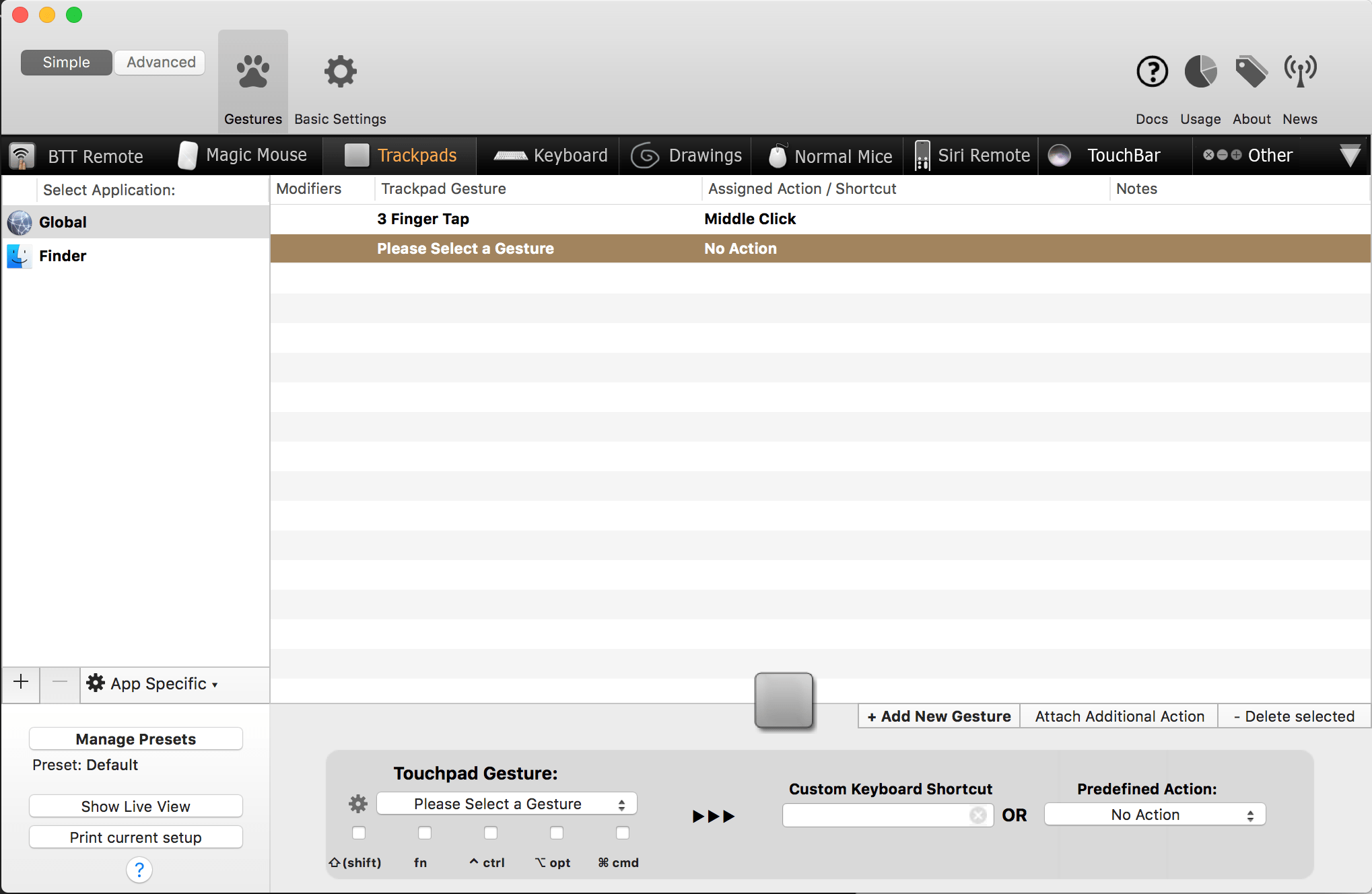Enable the shift modifier checkbox
The image size is (1372, 894).
tap(359, 833)
